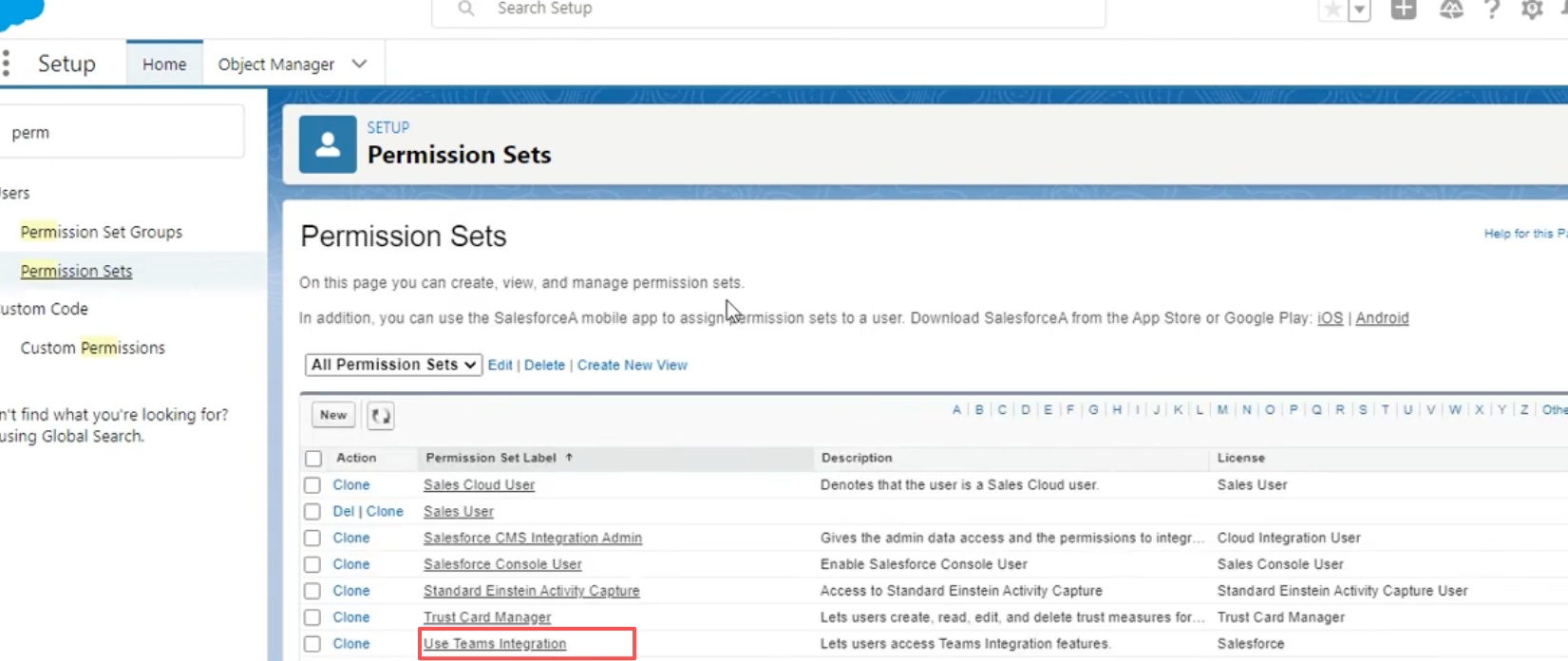Select Permission Sets in sidebar

click(x=76, y=271)
